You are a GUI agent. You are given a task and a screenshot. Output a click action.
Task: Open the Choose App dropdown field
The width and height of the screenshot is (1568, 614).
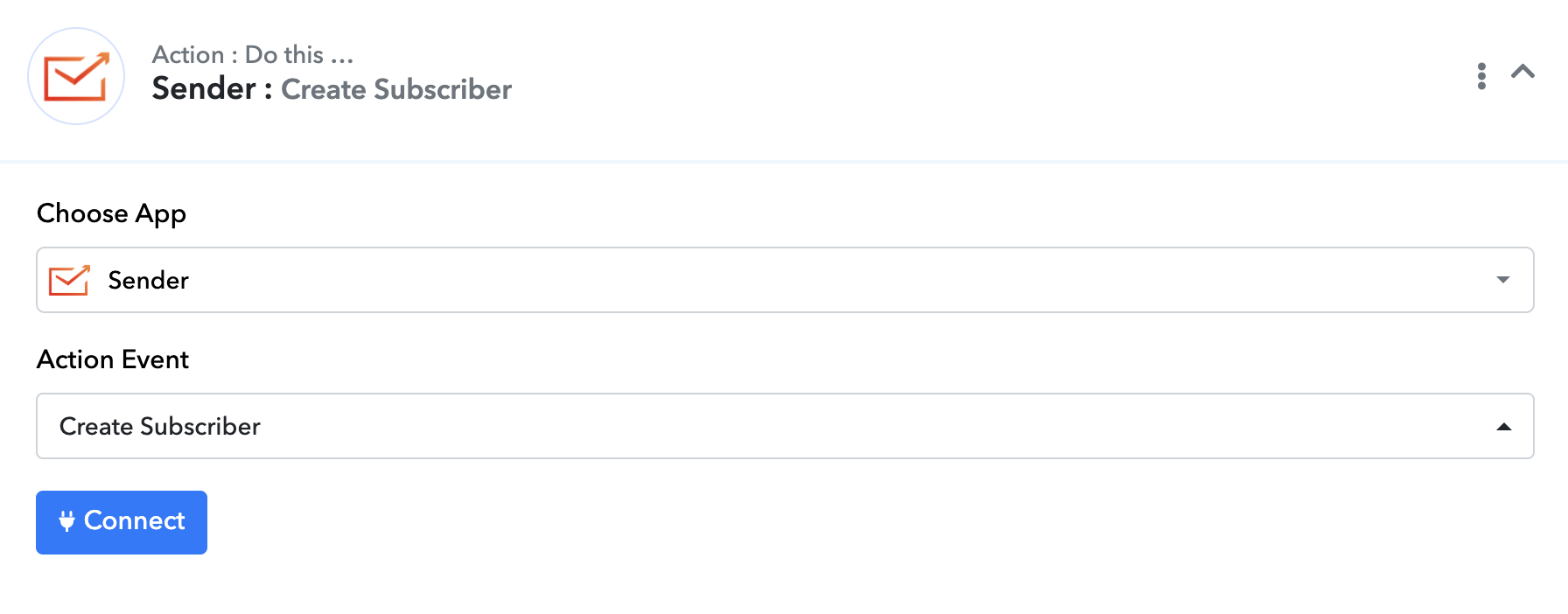pyautogui.click(x=784, y=280)
